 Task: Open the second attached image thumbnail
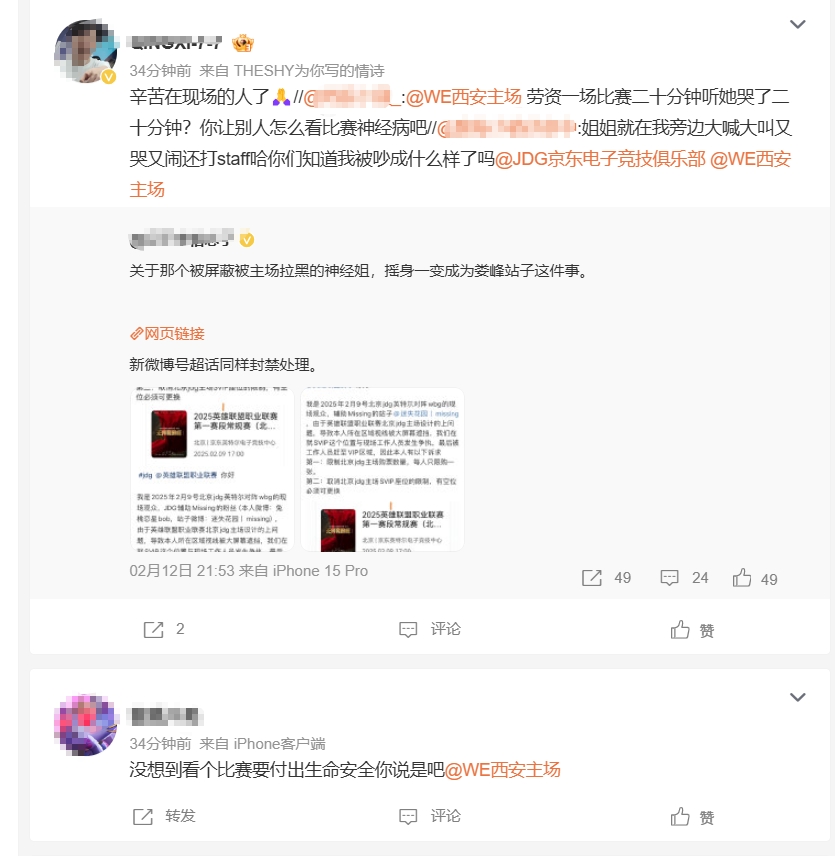coord(382,469)
